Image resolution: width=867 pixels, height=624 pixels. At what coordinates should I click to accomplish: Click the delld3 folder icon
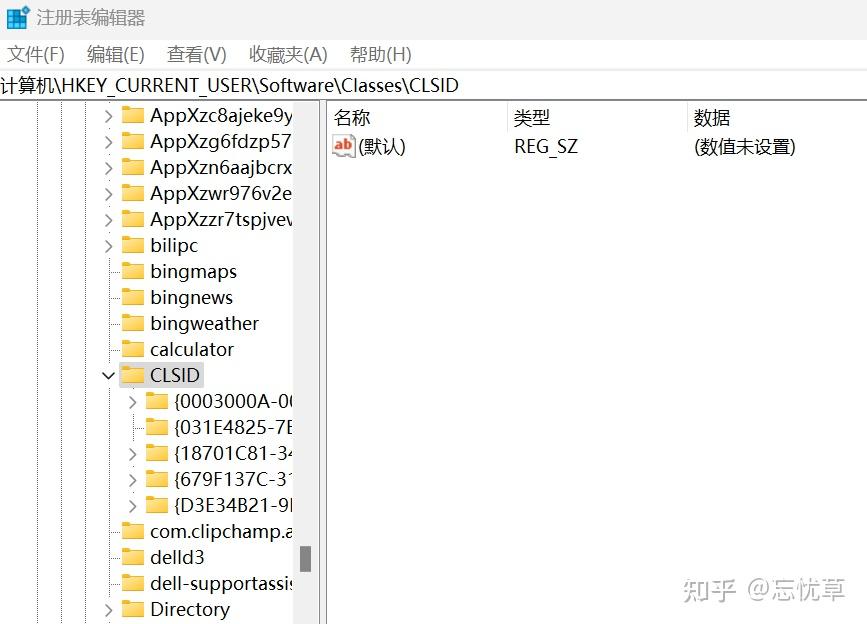134,557
